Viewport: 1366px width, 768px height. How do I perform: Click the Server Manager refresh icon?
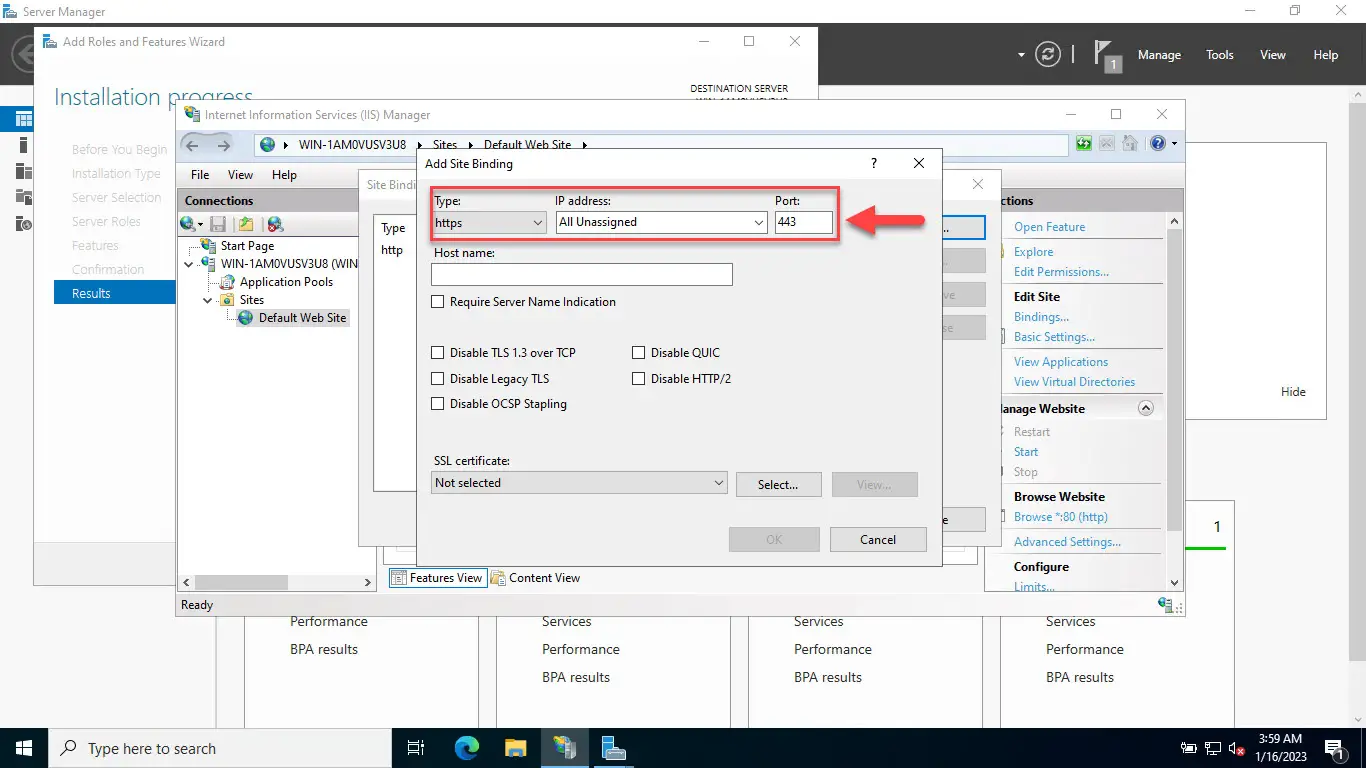coord(1047,55)
